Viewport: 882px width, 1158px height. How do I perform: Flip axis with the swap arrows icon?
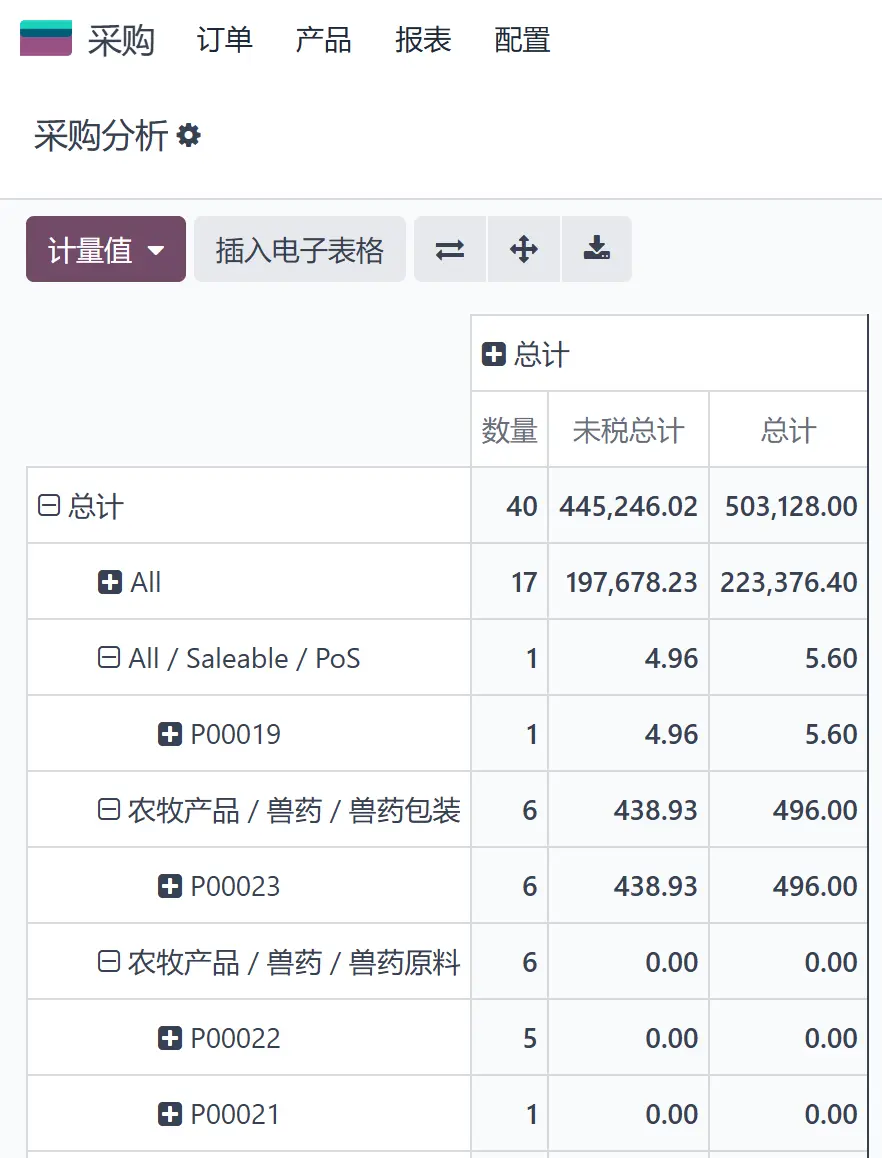click(x=450, y=250)
